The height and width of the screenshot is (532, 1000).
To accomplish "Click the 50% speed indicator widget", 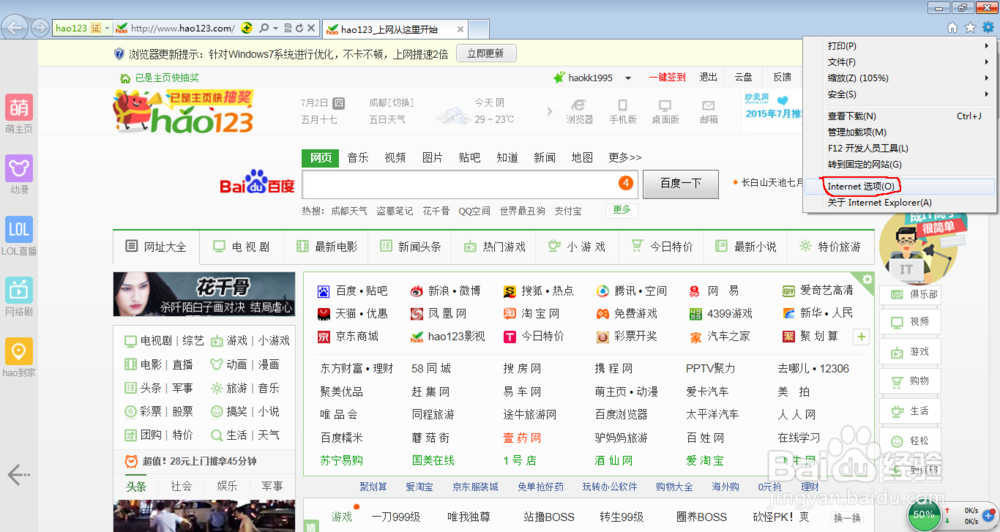I will [923, 514].
